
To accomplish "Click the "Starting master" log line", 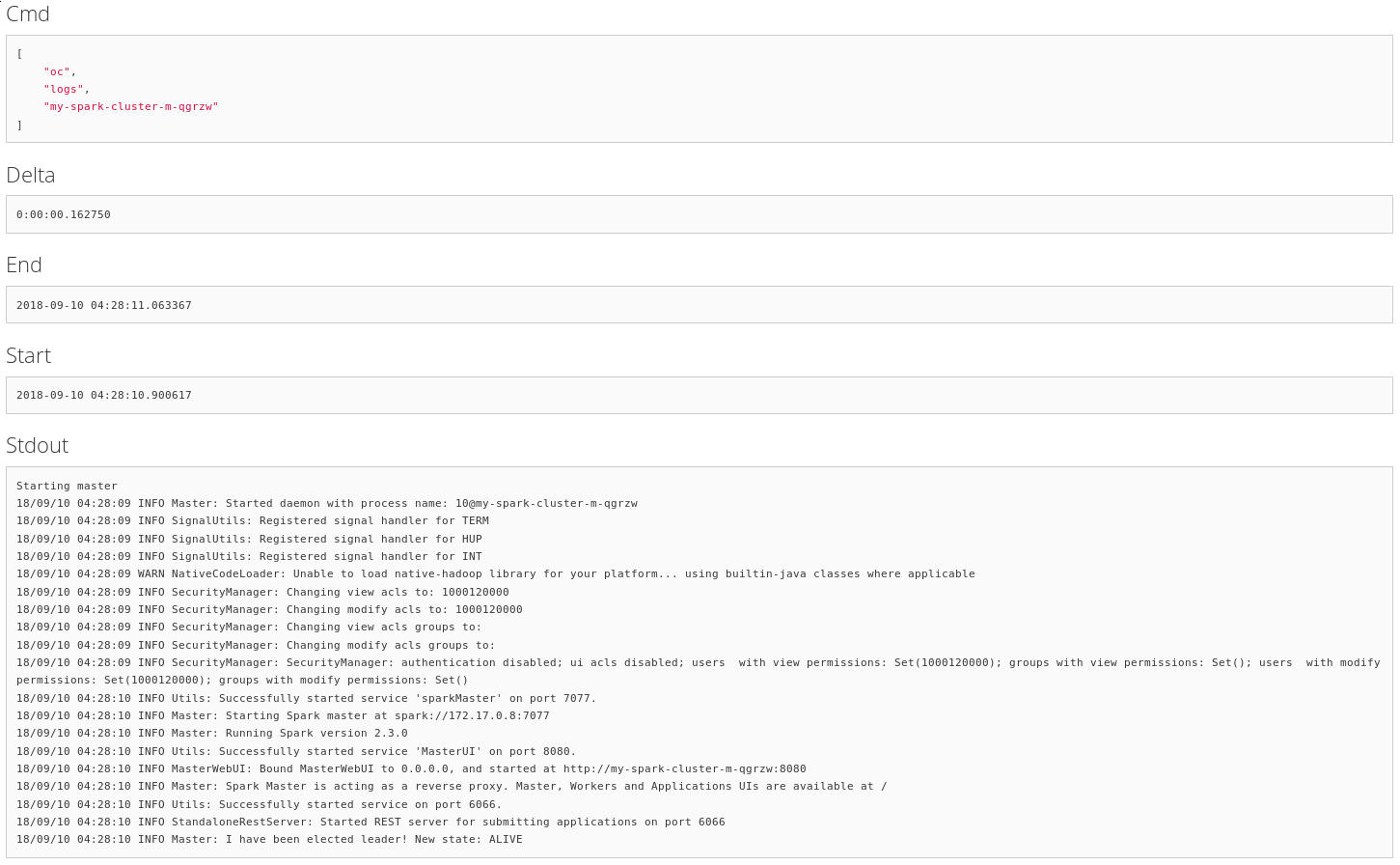I will pyautogui.click(x=67, y=486).
